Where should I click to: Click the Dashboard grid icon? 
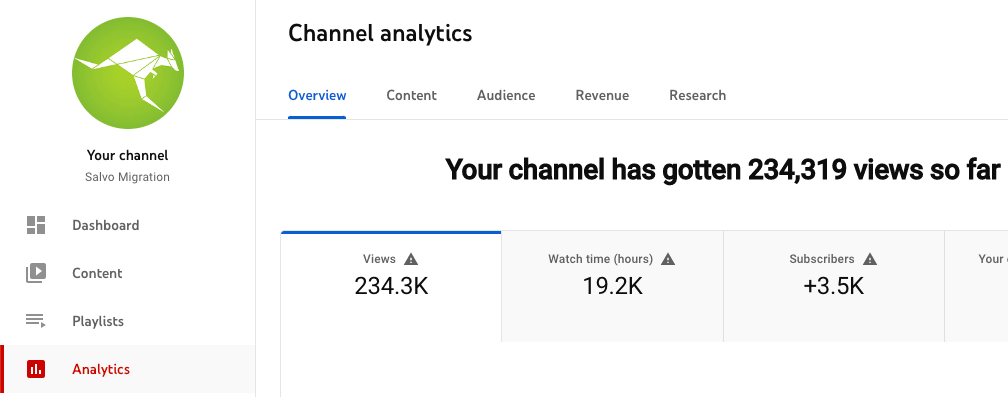[36, 225]
